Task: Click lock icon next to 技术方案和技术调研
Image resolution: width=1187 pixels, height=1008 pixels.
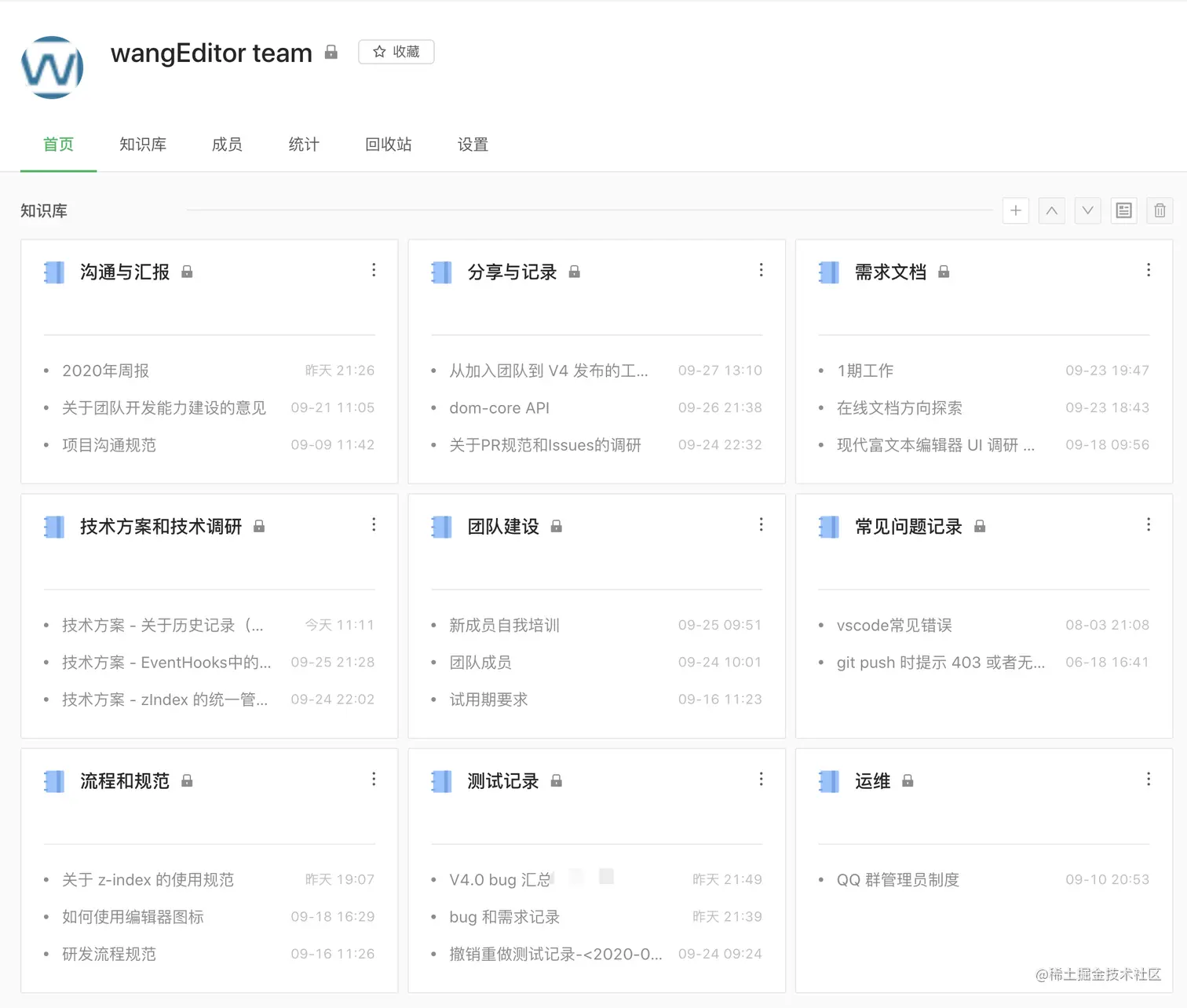Action: pyautogui.click(x=259, y=526)
